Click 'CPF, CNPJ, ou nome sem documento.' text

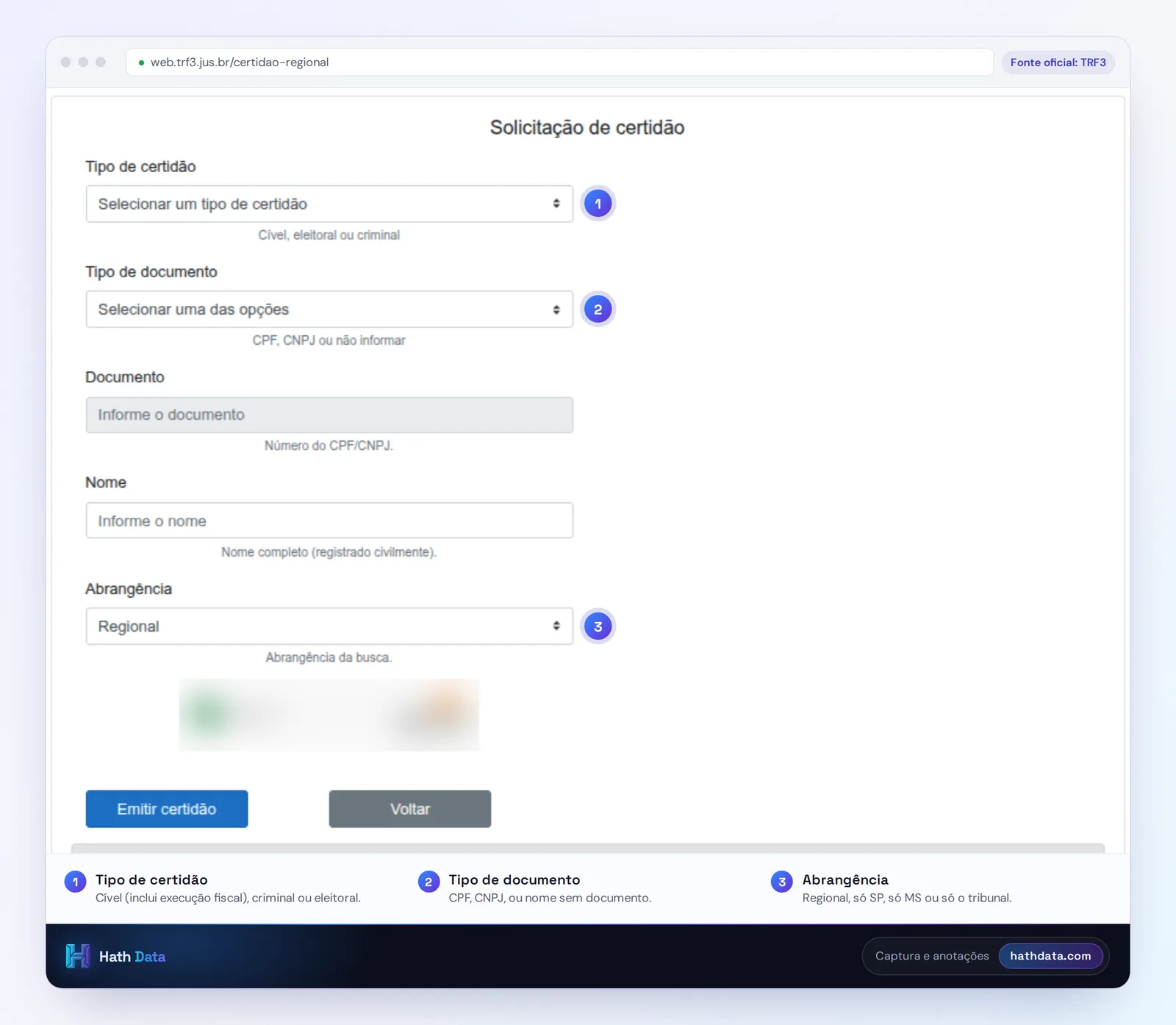[550, 898]
